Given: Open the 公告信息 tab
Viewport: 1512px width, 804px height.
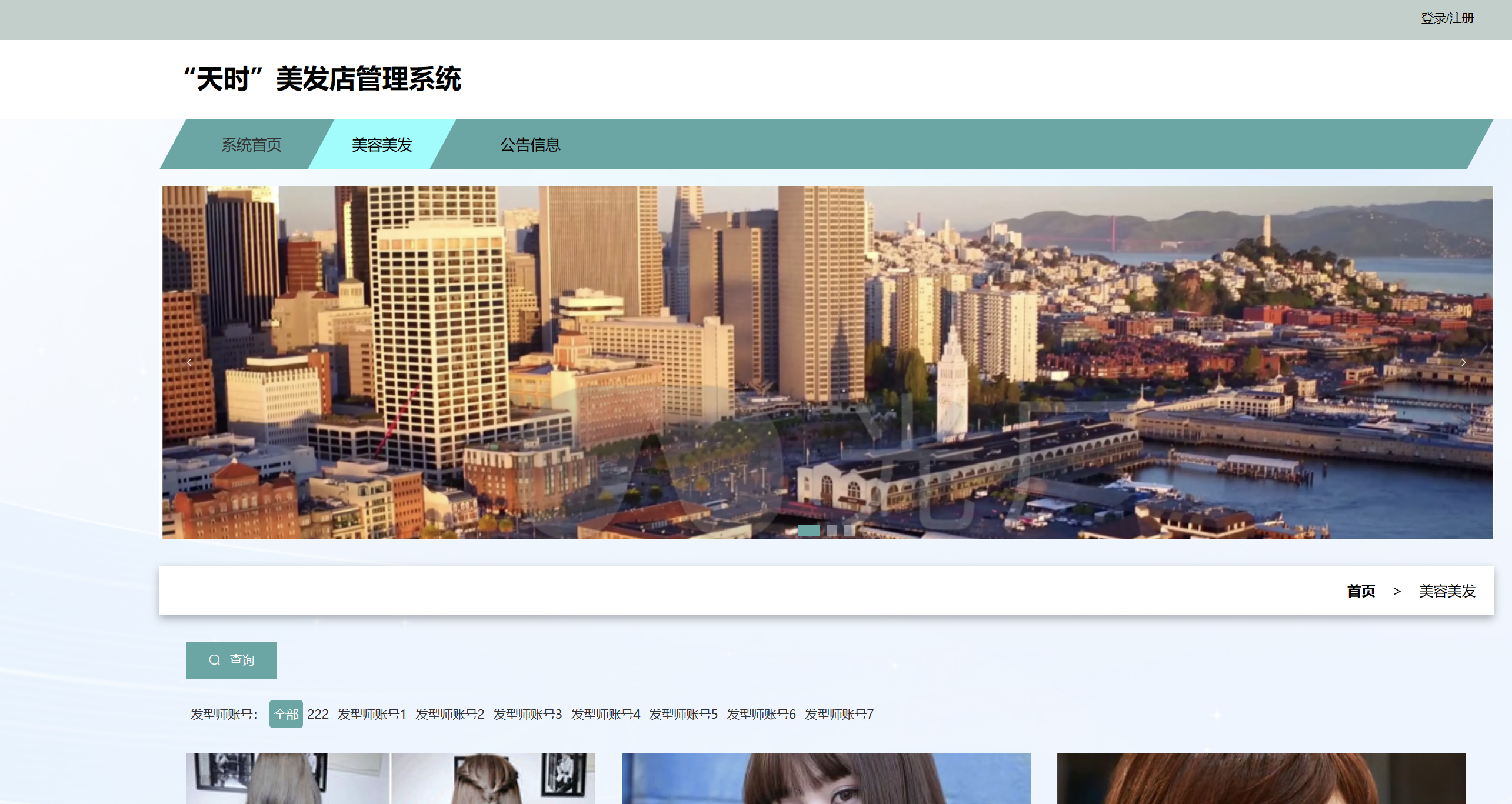Looking at the screenshot, I should pyautogui.click(x=530, y=145).
